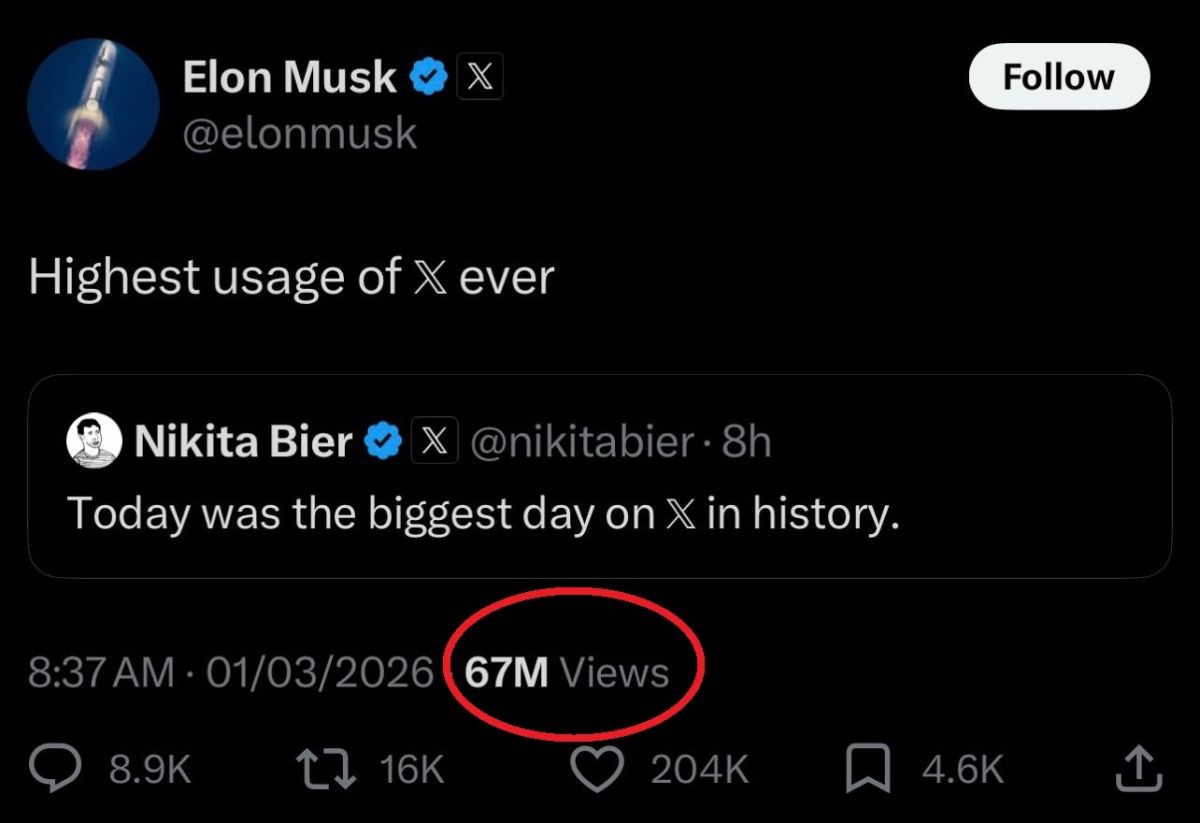Open Nikita Bier's avatar
Image resolution: width=1200 pixels, height=823 pixels.
tap(93, 441)
